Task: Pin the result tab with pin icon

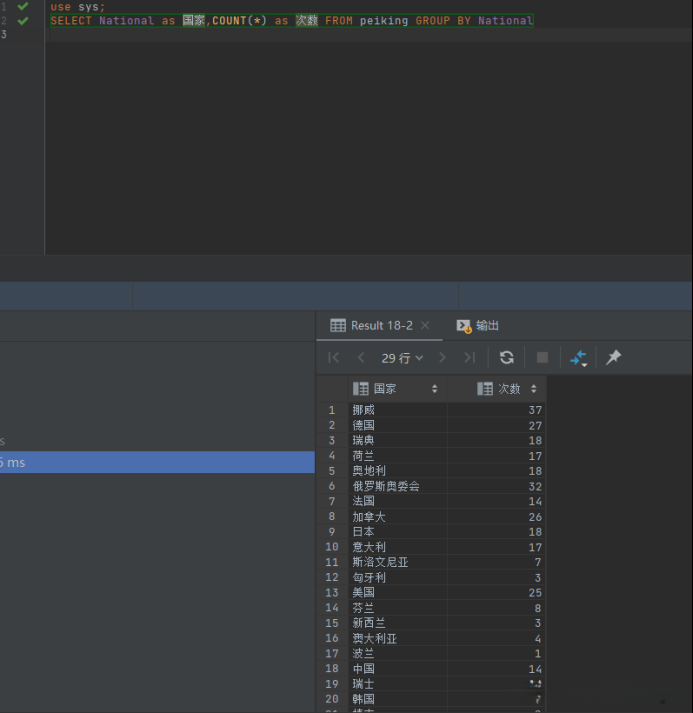Action: tap(614, 357)
